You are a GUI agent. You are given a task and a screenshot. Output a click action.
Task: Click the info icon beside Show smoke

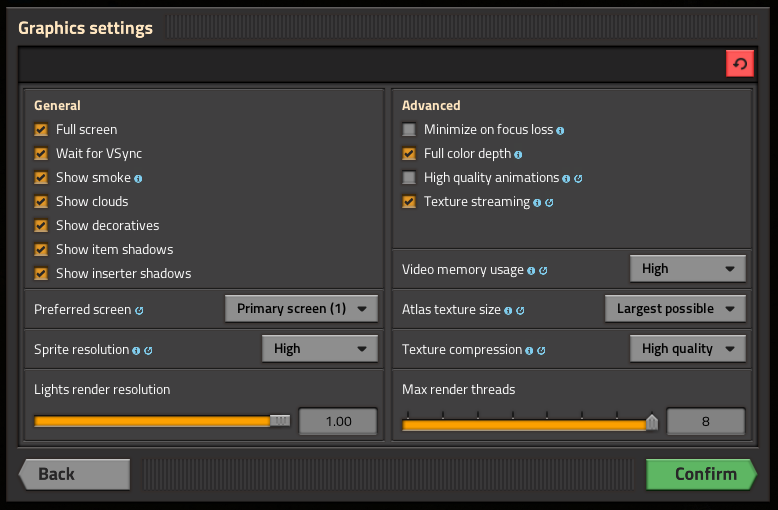138,178
